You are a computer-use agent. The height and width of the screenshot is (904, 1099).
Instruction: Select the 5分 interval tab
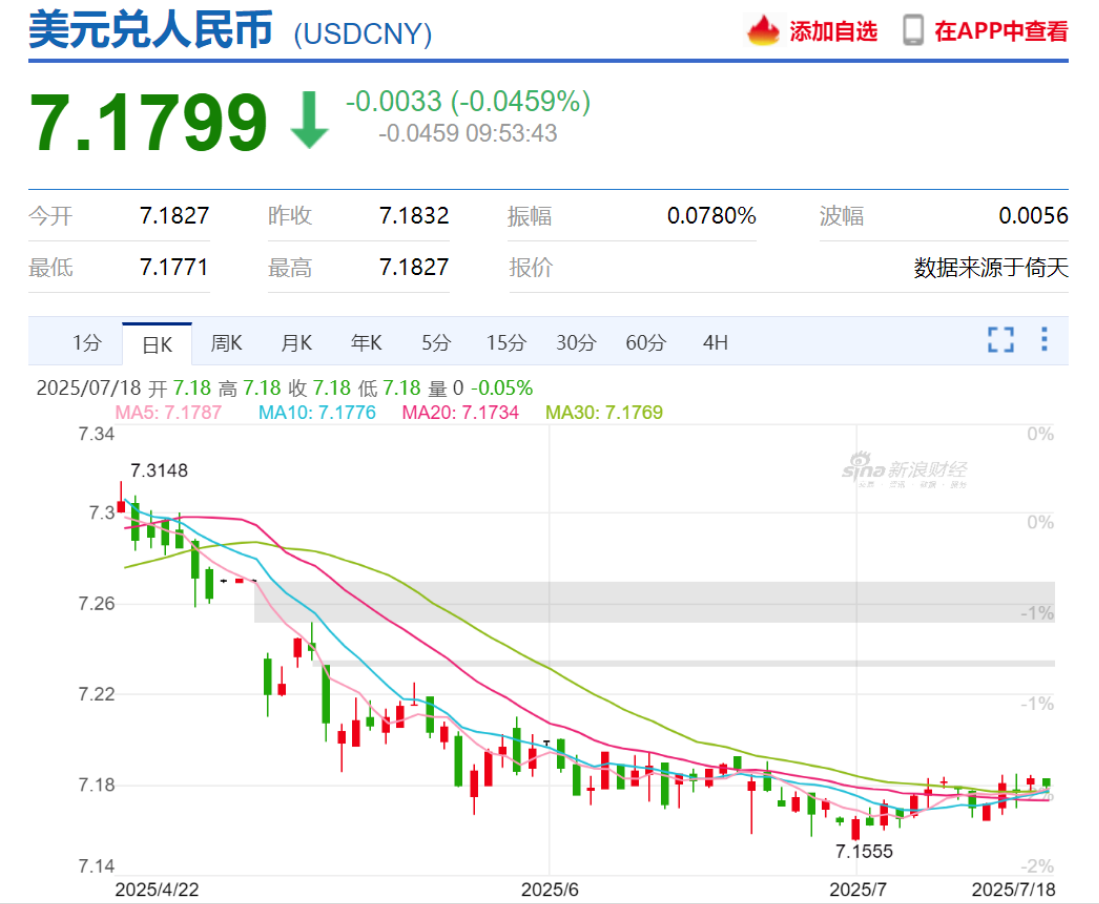point(435,342)
